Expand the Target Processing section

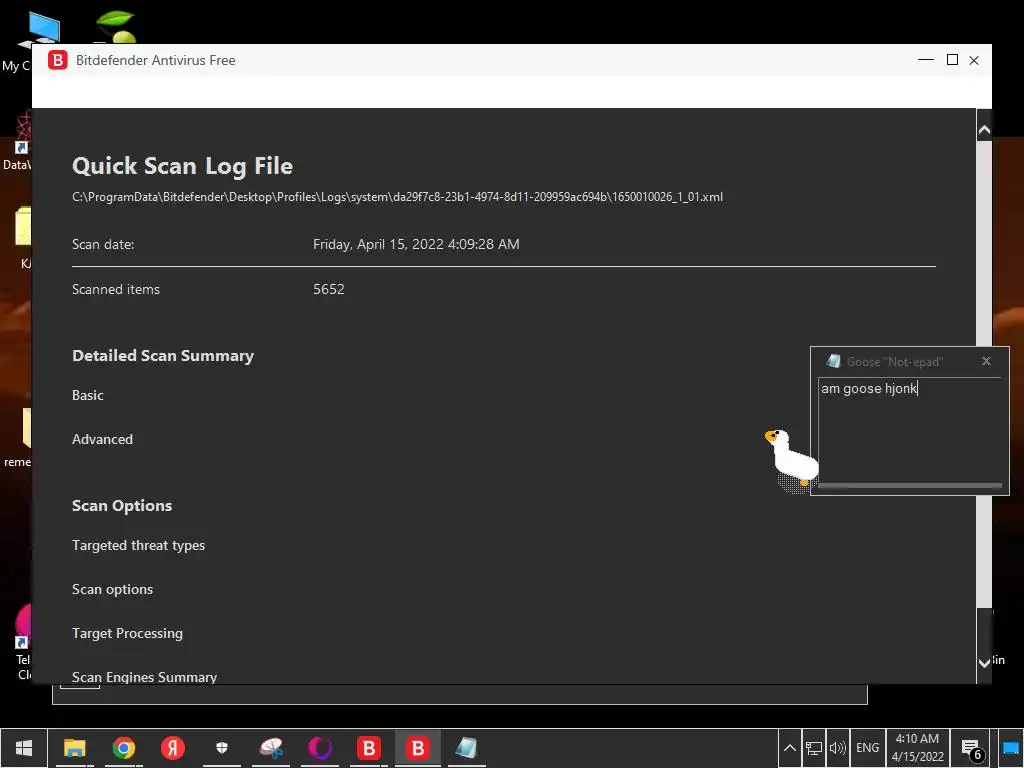point(127,633)
